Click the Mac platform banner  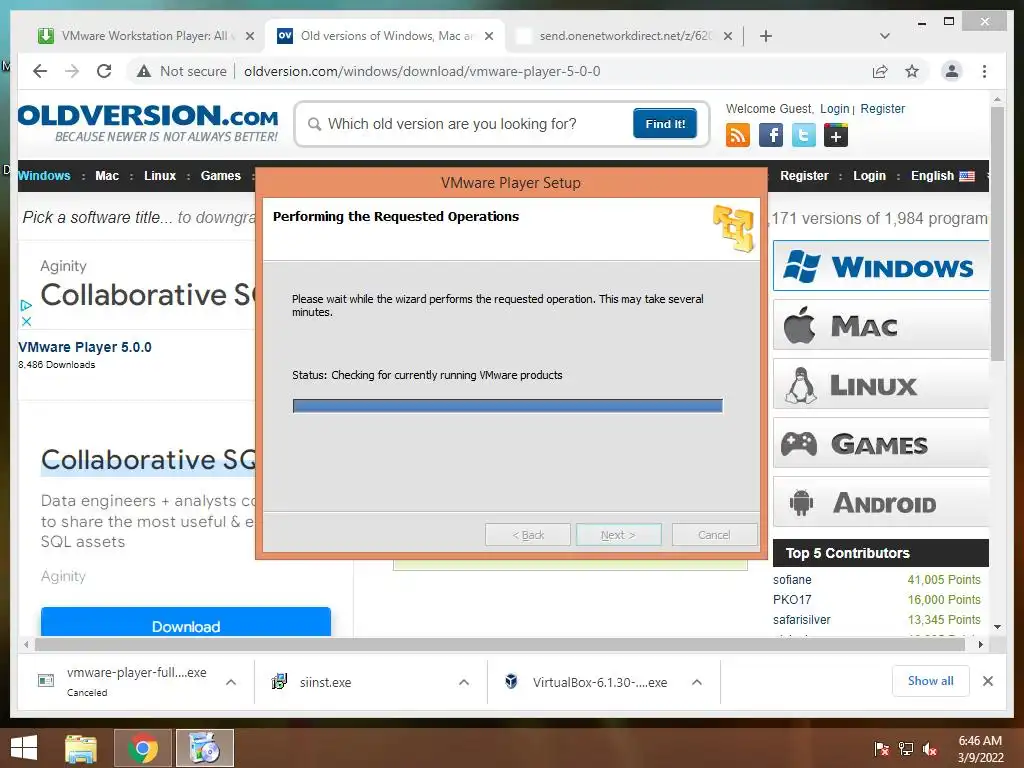880,325
